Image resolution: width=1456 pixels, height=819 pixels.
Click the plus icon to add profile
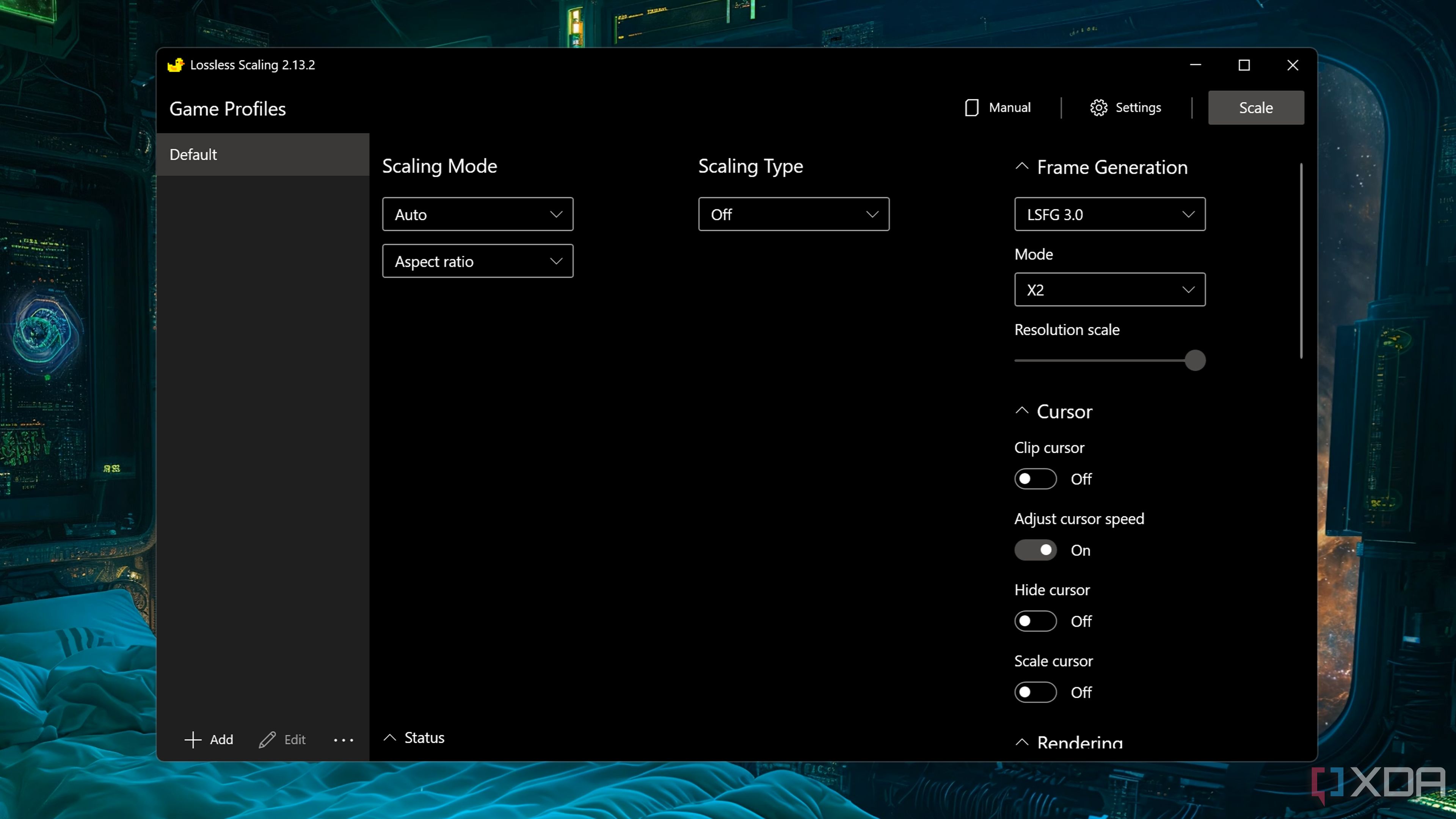[x=193, y=739]
